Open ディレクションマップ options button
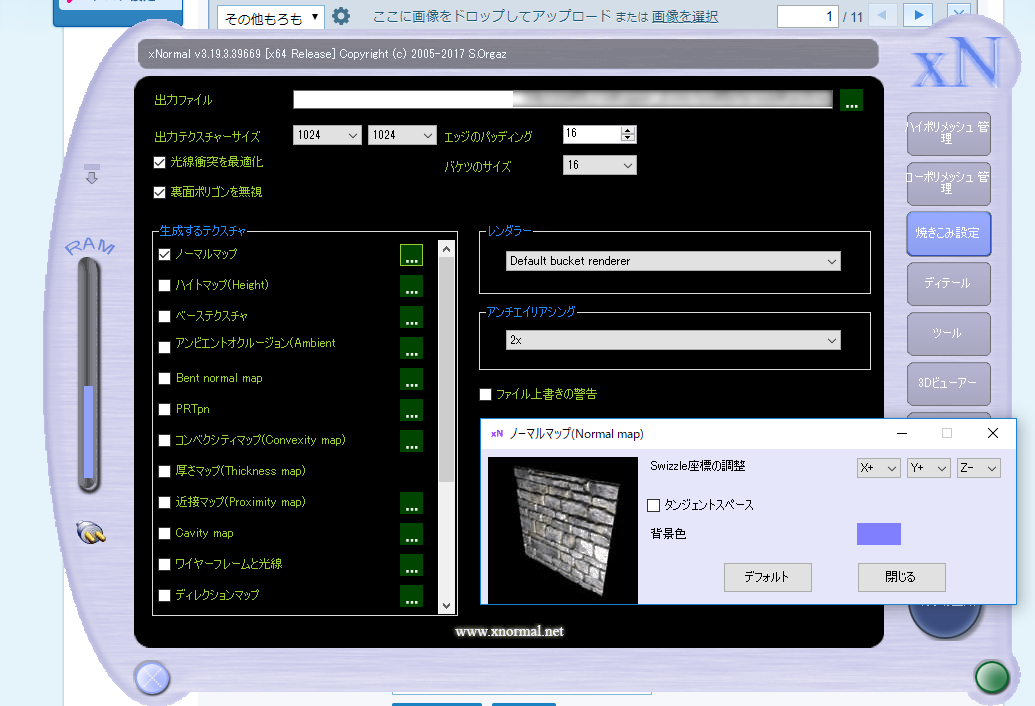Viewport: 1035px width, 706px height. pyautogui.click(x=411, y=596)
